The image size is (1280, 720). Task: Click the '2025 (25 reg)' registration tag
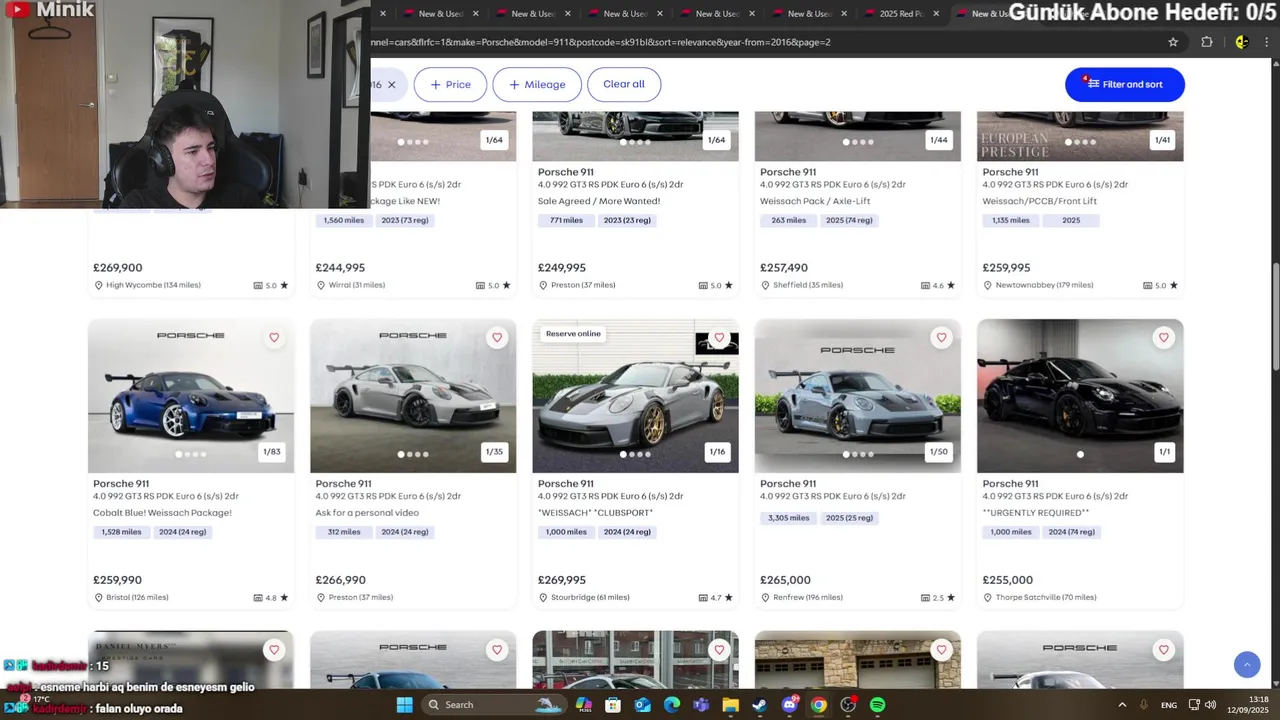[x=850, y=518]
